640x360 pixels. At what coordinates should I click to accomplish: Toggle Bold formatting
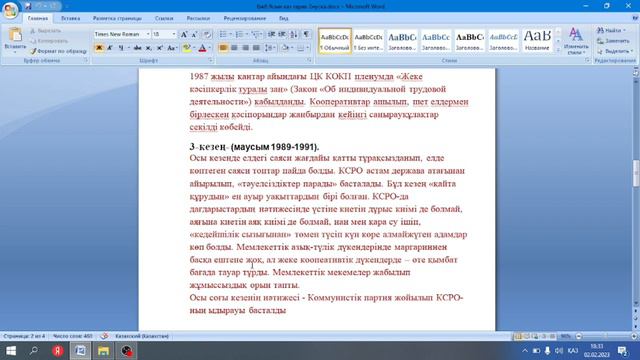coord(99,48)
